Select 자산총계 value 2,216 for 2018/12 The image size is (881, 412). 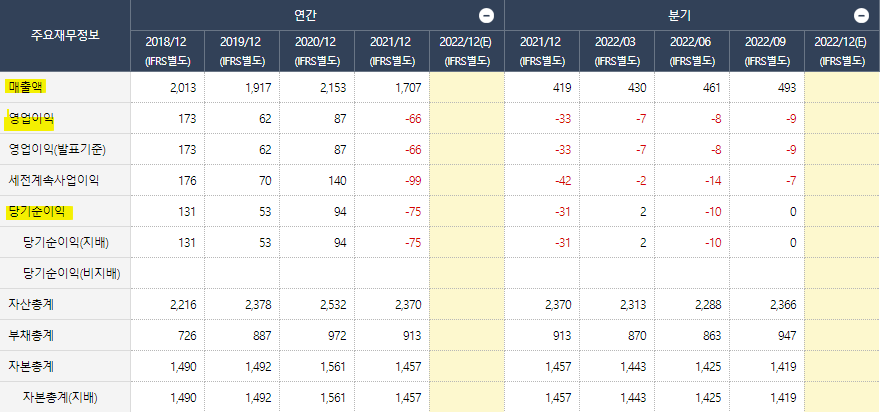[183, 305]
